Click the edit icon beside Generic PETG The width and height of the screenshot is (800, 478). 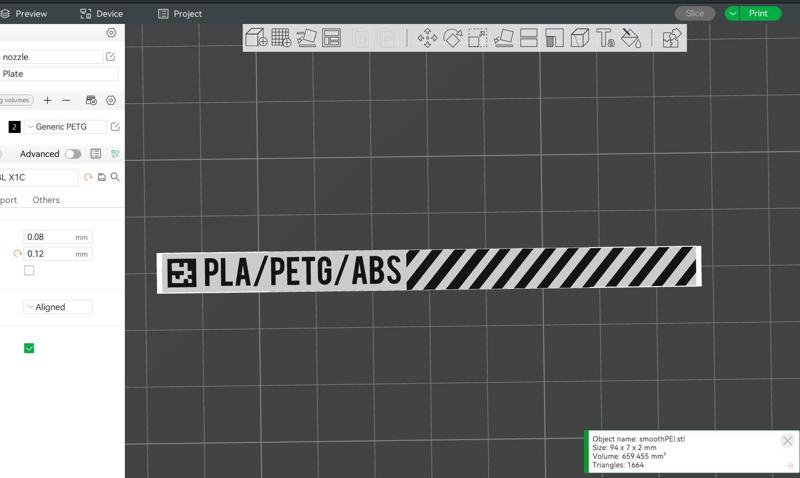(x=115, y=127)
